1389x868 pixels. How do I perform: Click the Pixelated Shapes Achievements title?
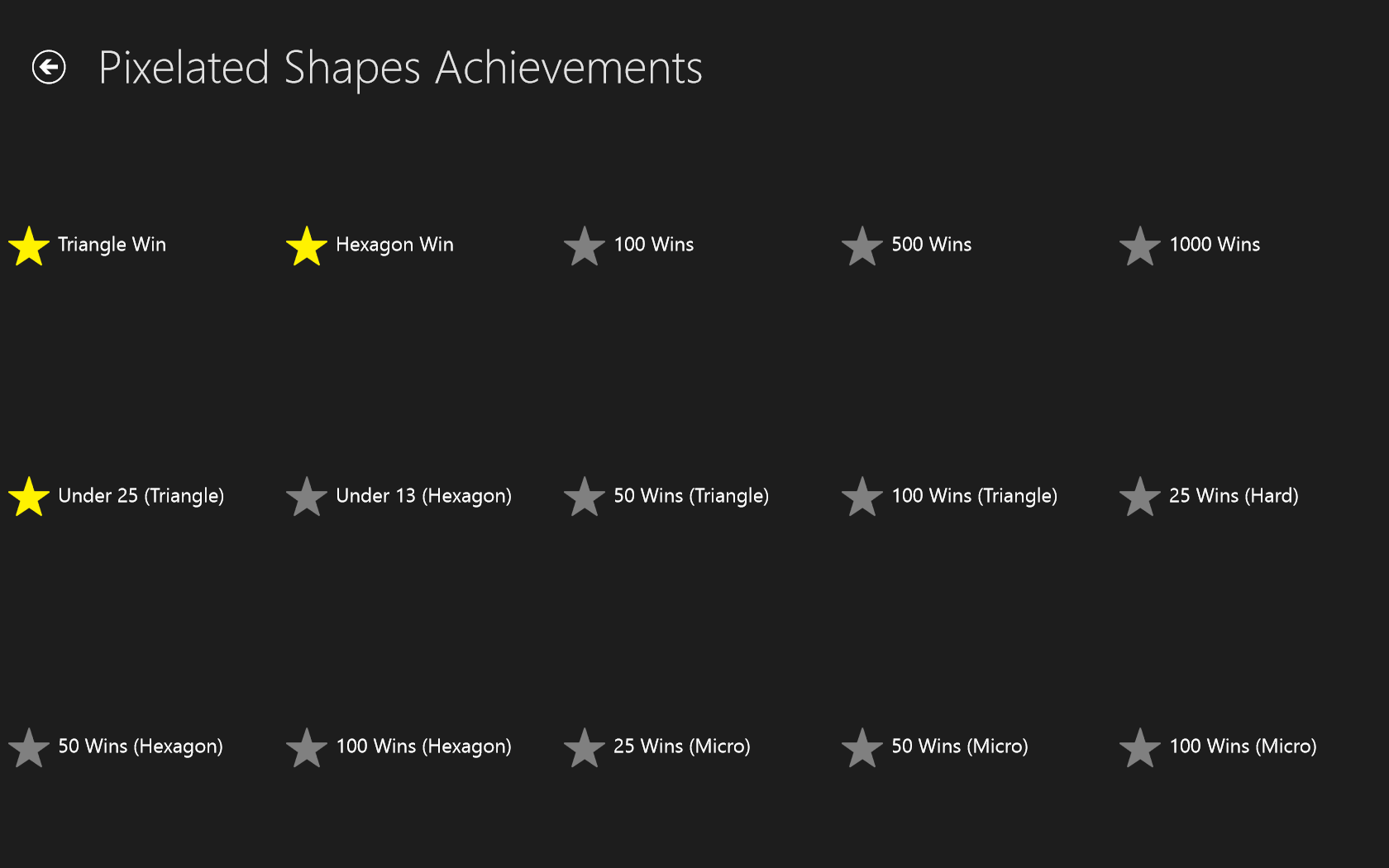[400, 68]
